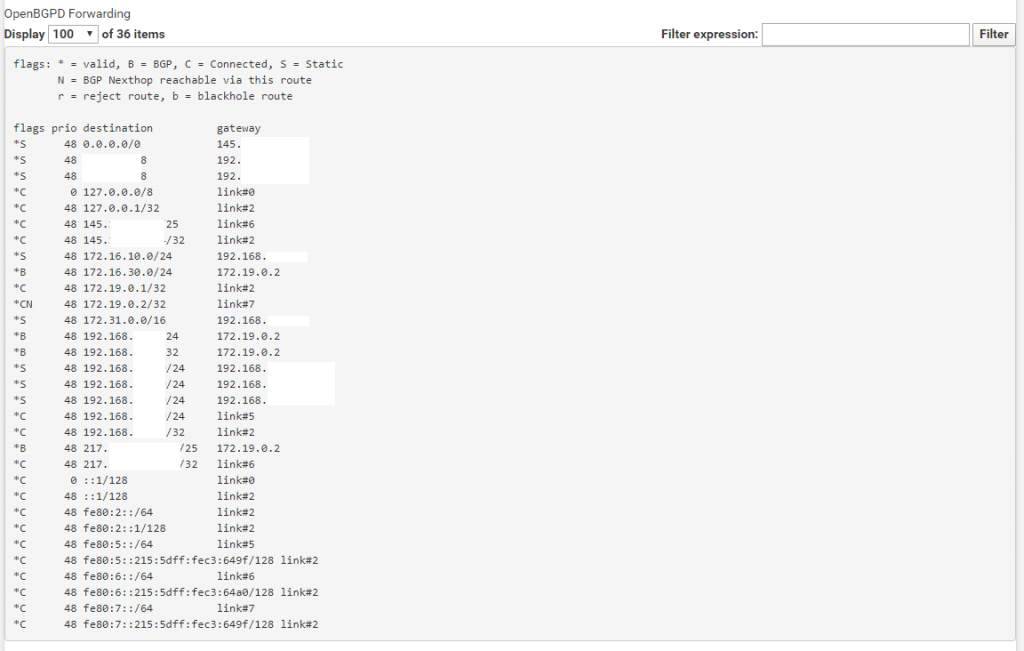Click the fe80:2::1/128 destination entry
Screen dimensions: 1024x651
click(x=125, y=528)
